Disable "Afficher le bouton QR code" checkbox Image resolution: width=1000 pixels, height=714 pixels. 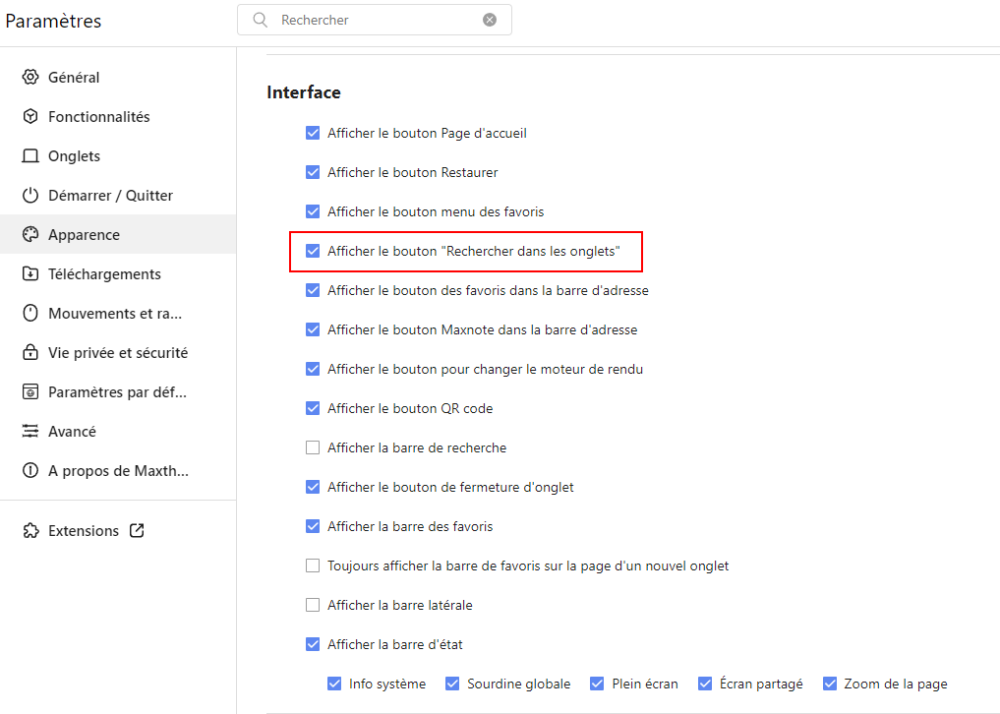(313, 408)
